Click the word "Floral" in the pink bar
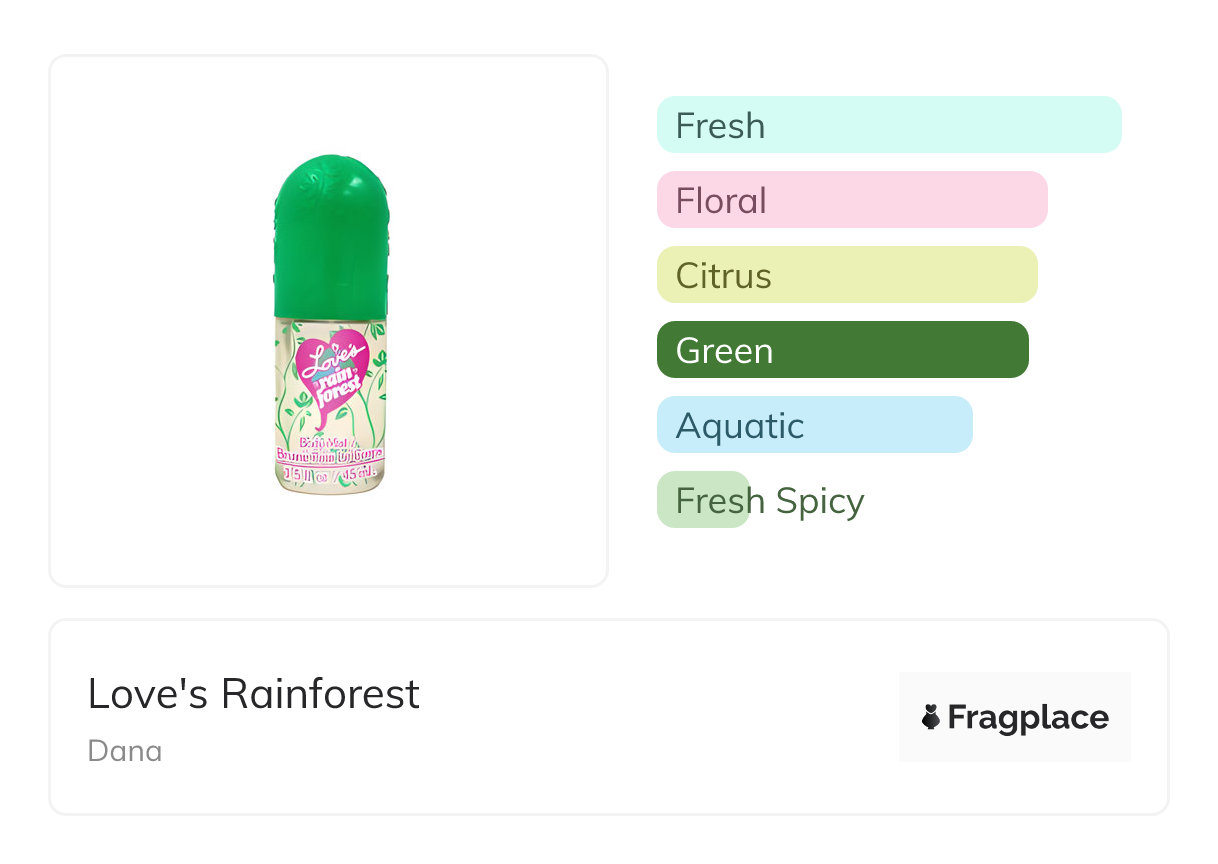This screenshot has height=864, width=1218. tap(721, 200)
